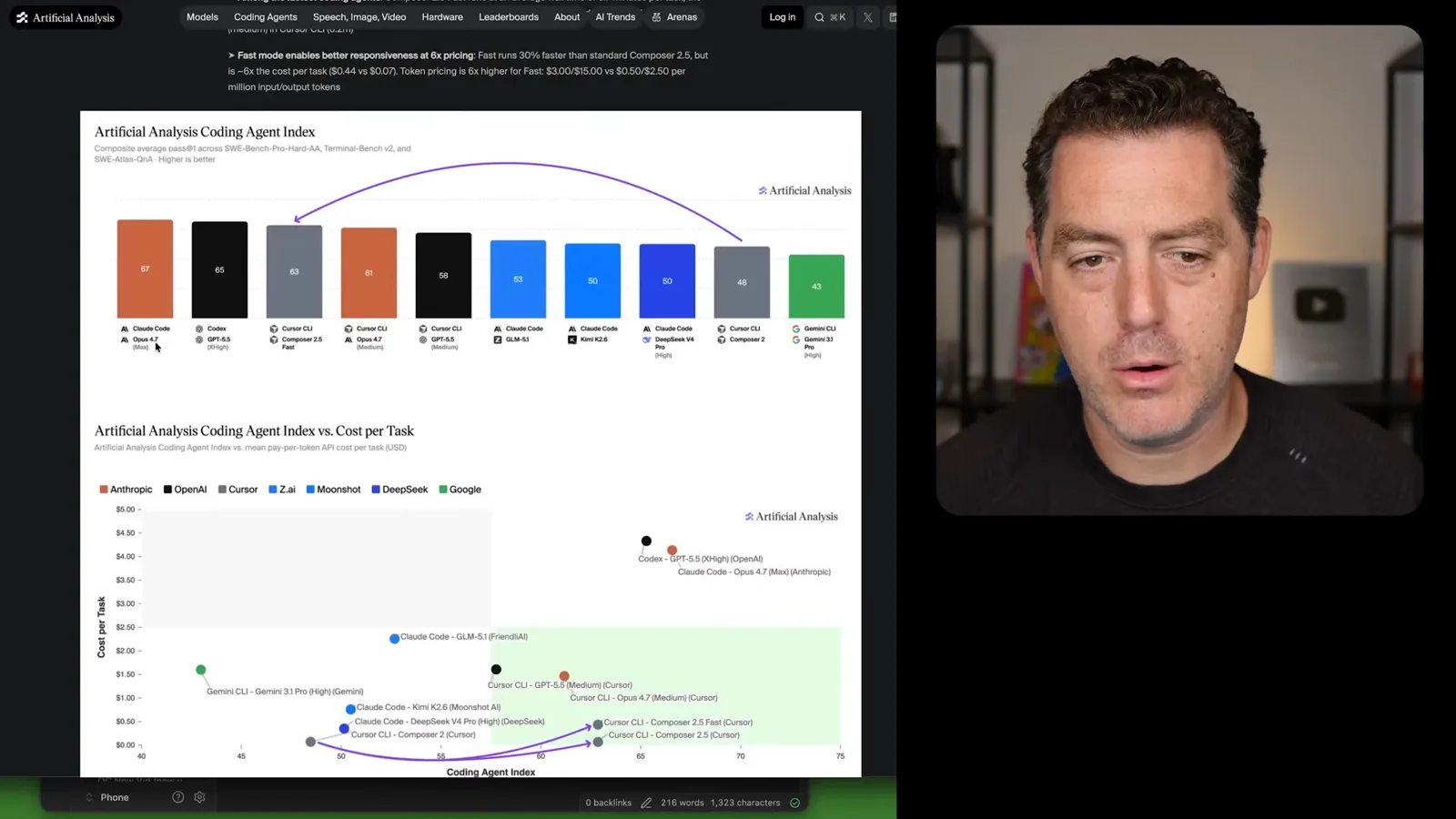Click the Codex GPT-5.5 bar (65)

pyautogui.click(x=219, y=269)
